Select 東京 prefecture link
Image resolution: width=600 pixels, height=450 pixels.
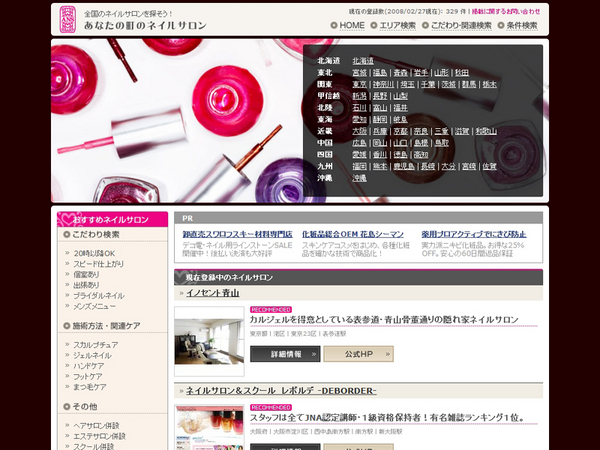359,84
